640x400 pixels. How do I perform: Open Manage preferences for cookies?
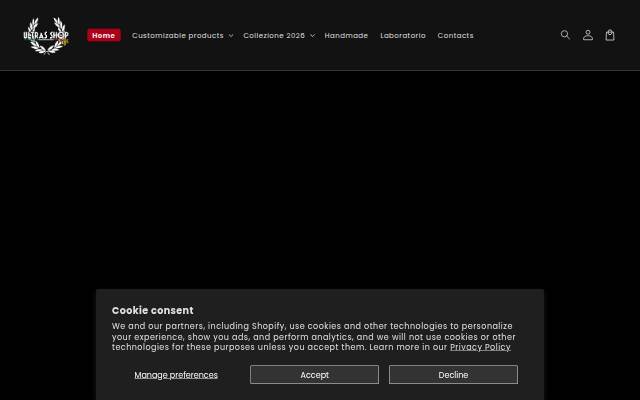tap(176, 375)
